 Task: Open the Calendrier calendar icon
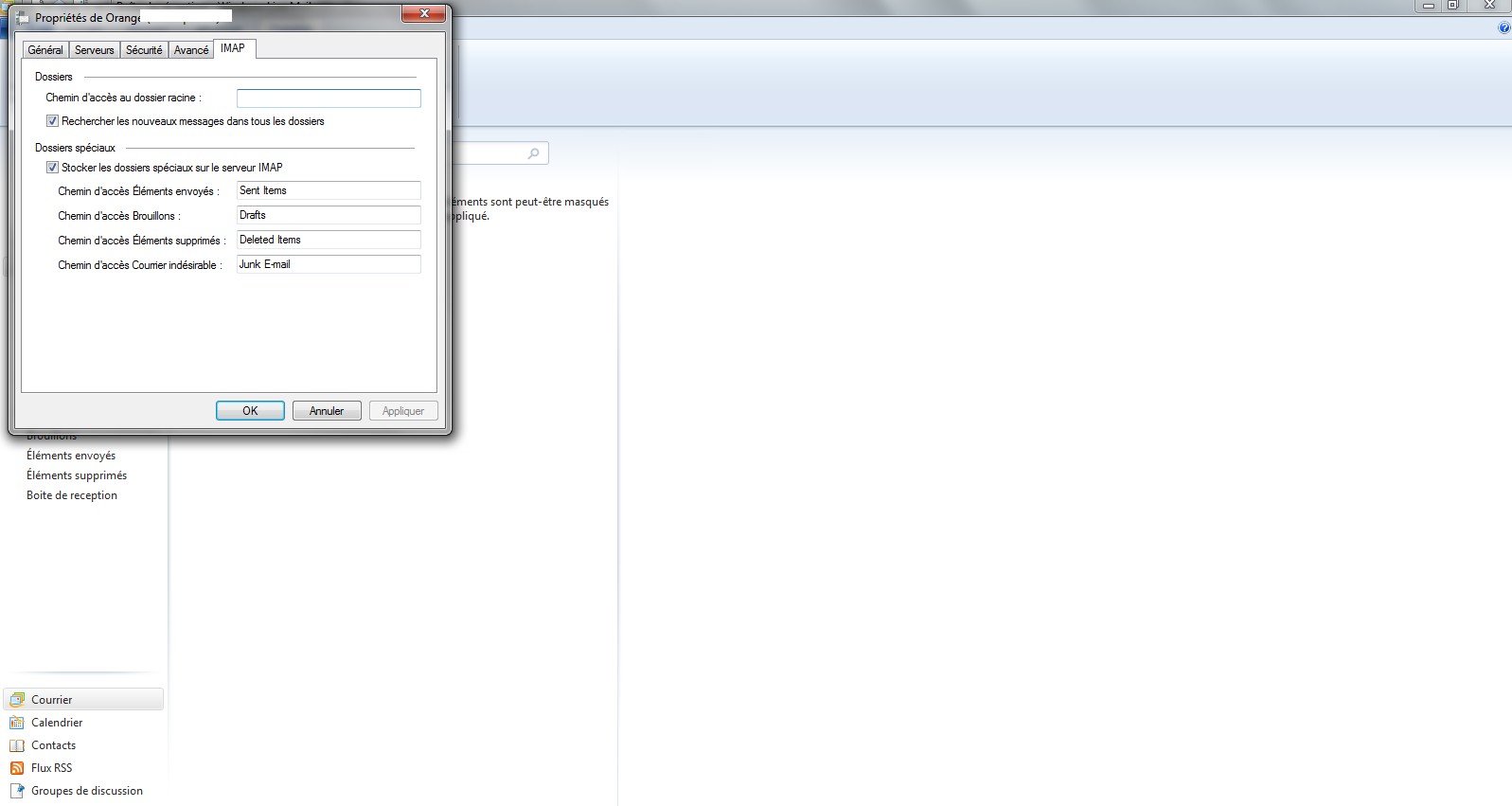(x=17, y=723)
